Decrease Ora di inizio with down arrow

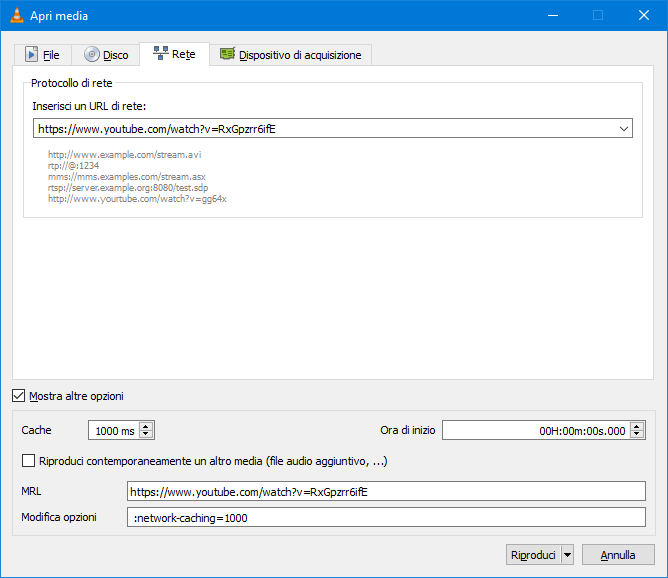coord(637,435)
